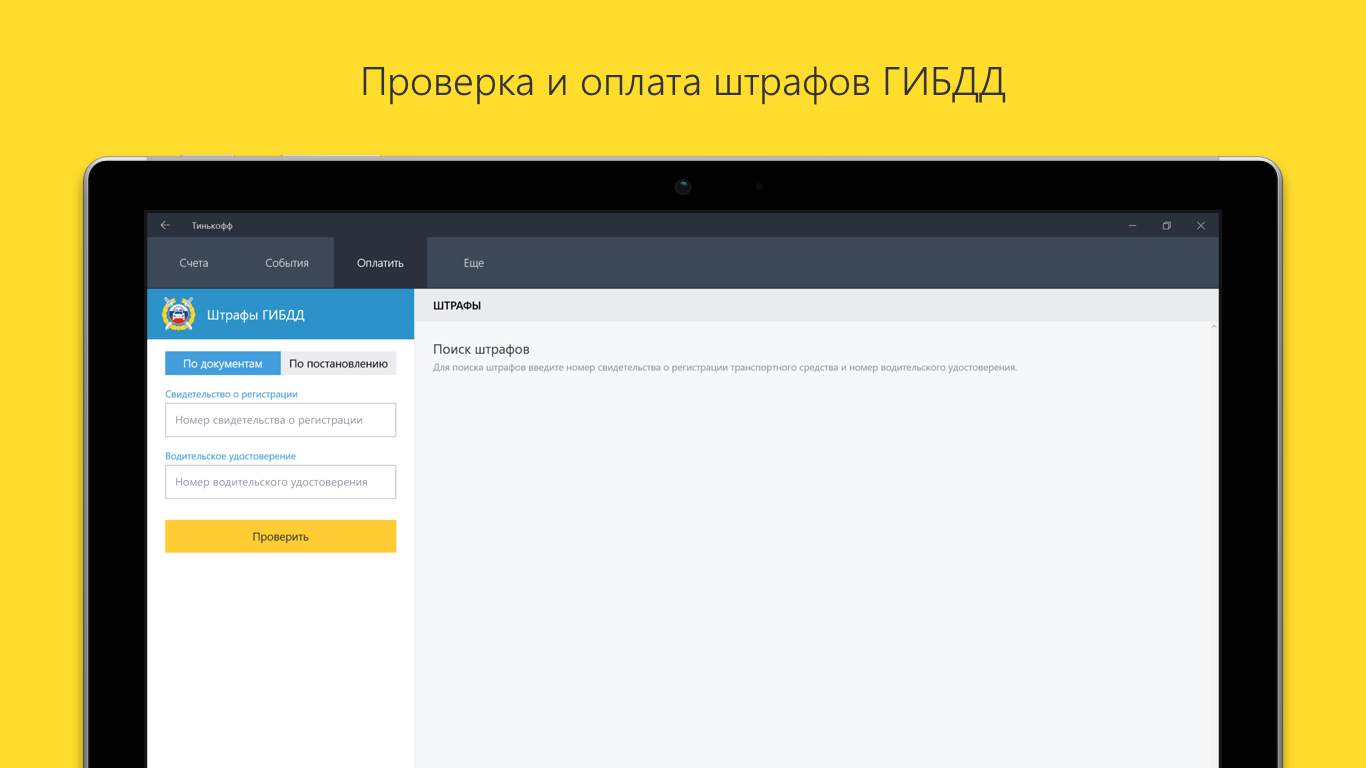Viewport: 1366px width, 768px height.
Task: Switch to the События tab
Action: click(287, 263)
